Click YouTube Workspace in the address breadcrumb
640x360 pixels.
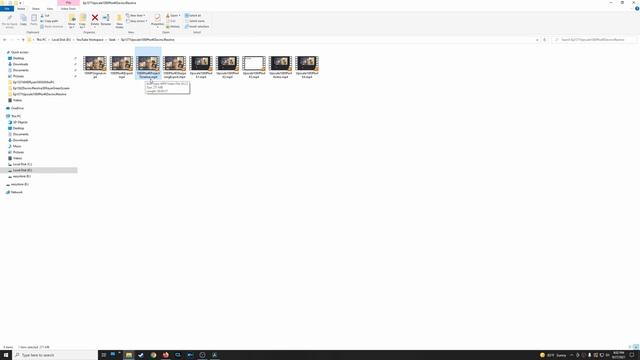coord(90,40)
